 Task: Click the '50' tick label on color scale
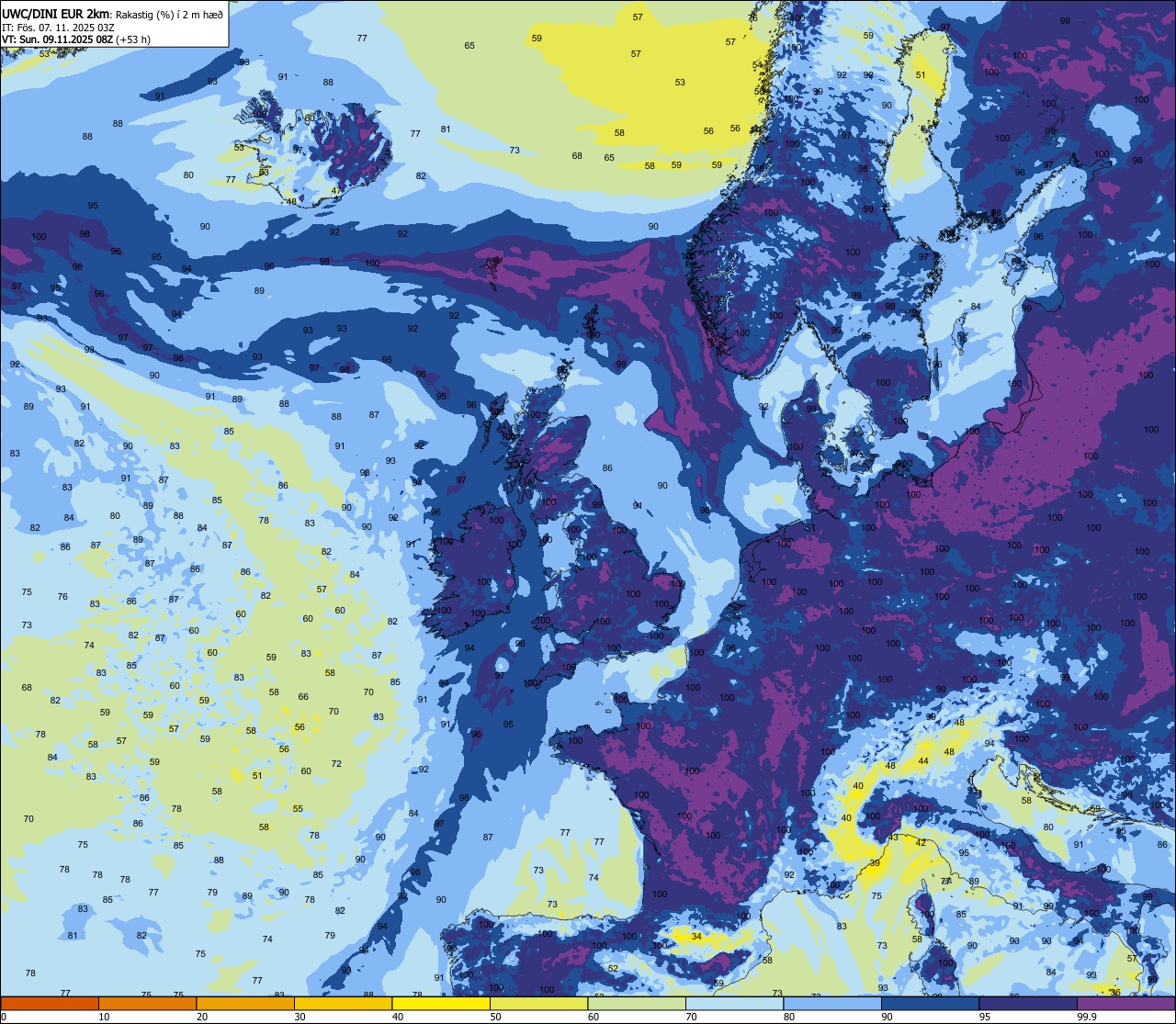[496, 1017]
